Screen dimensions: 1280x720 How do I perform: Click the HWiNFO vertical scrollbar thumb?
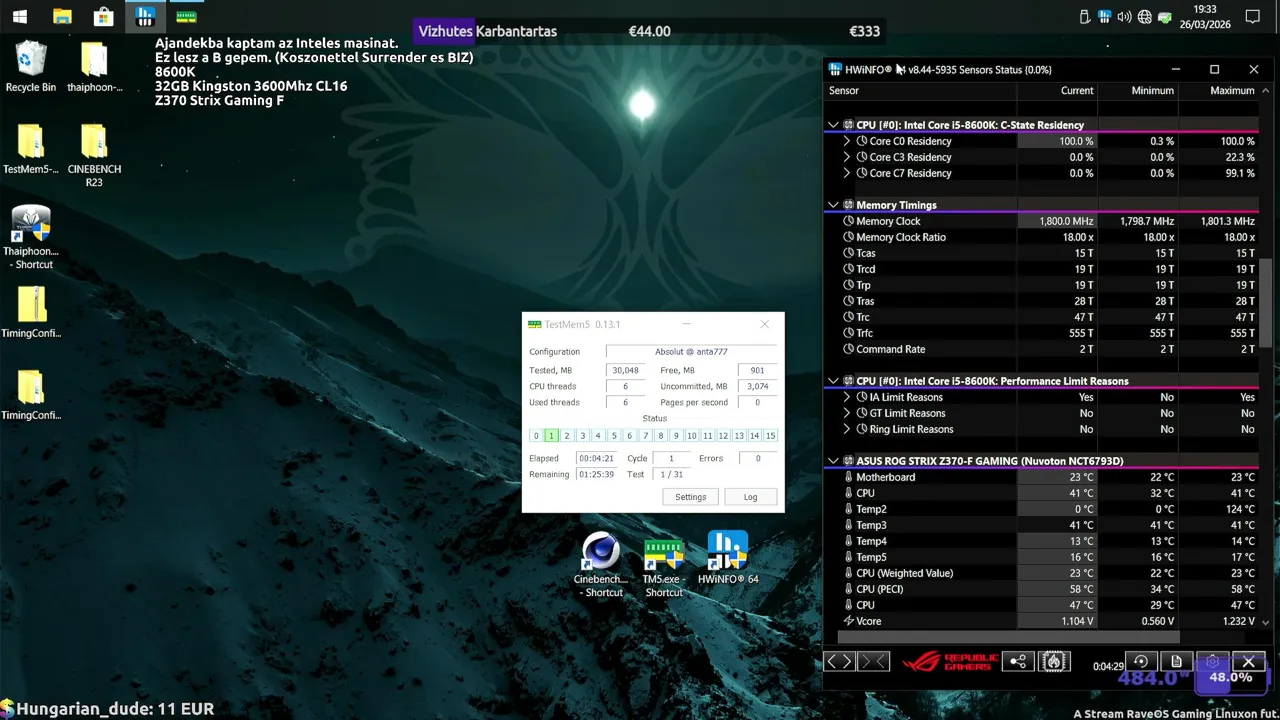pyautogui.click(x=1265, y=305)
